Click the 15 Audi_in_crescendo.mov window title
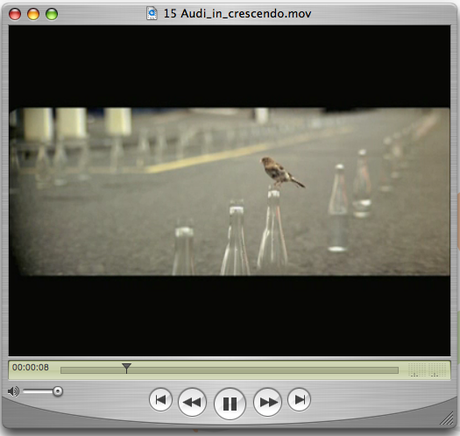This screenshot has width=460, height=436. click(237, 14)
